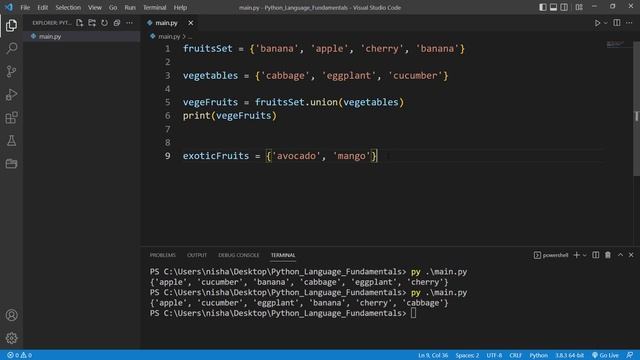Viewport: 640px width, 360px height.
Task: Click UTF-8 encoding in status bar
Action: [x=494, y=355]
